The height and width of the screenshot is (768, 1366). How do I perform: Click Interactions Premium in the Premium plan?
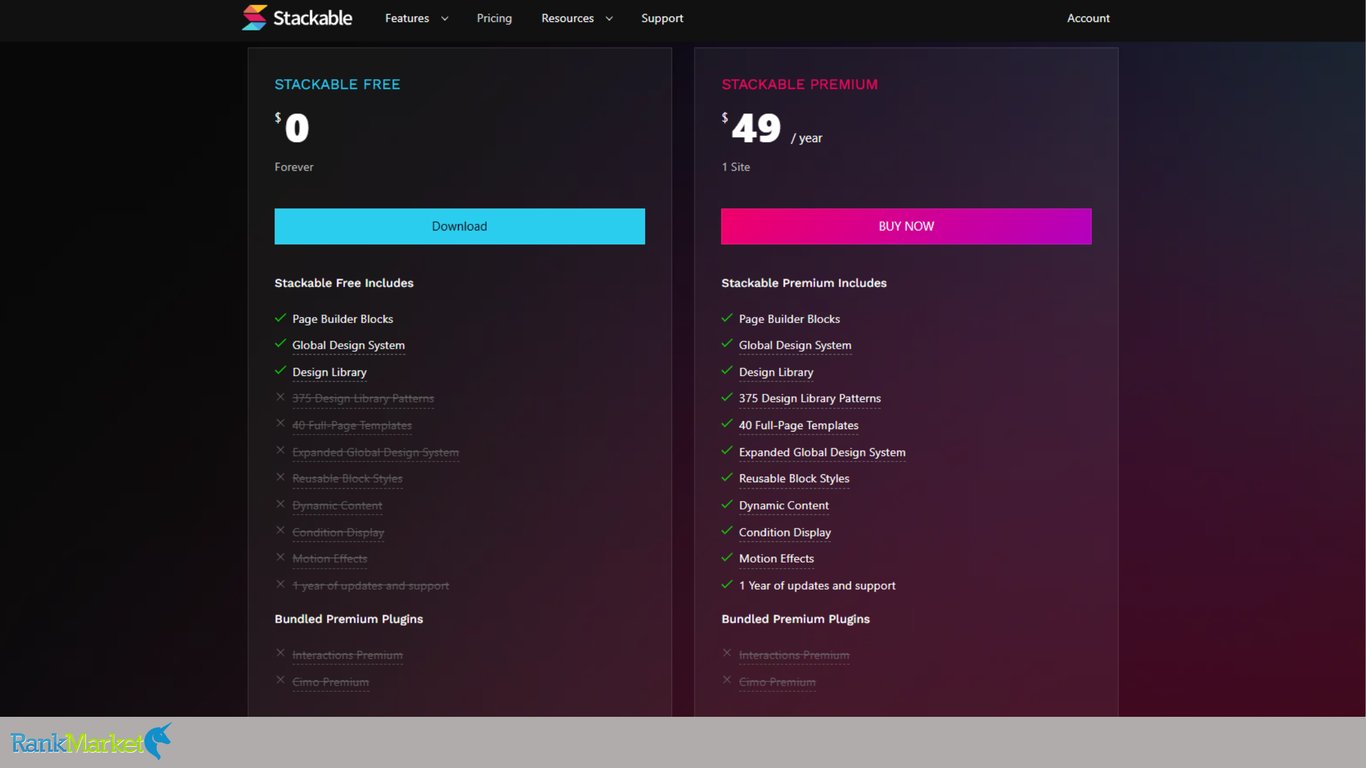pyautogui.click(x=794, y=655)
